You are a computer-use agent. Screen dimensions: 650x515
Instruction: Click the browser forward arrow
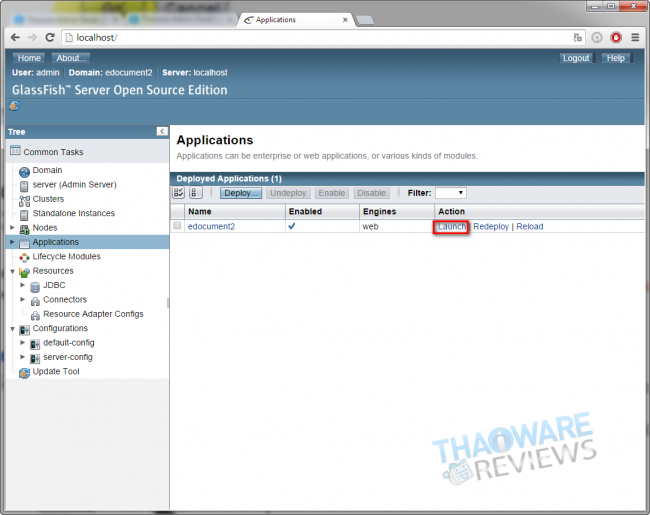[x=32, y=38]
